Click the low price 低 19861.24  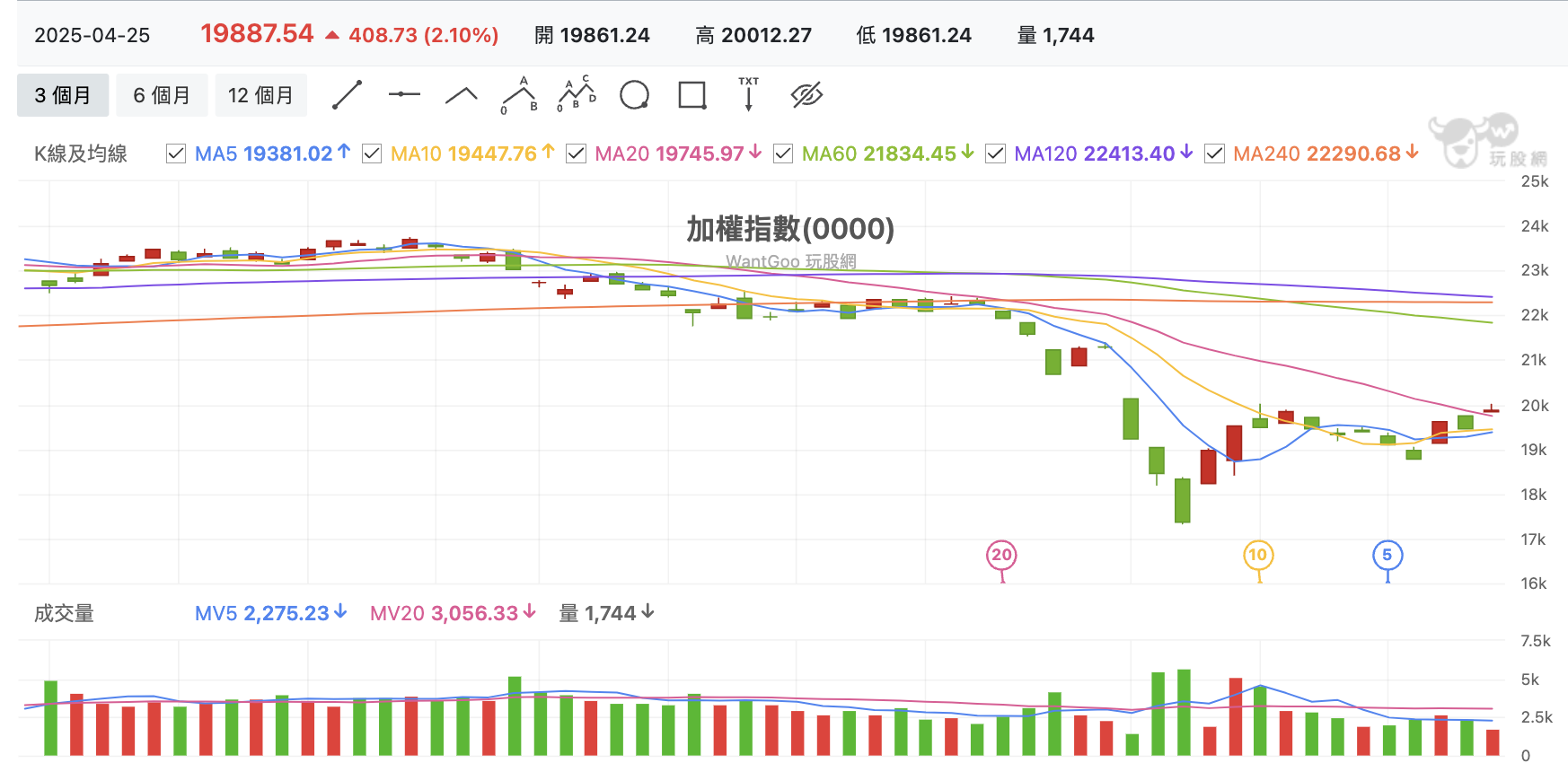click(914, 35)
